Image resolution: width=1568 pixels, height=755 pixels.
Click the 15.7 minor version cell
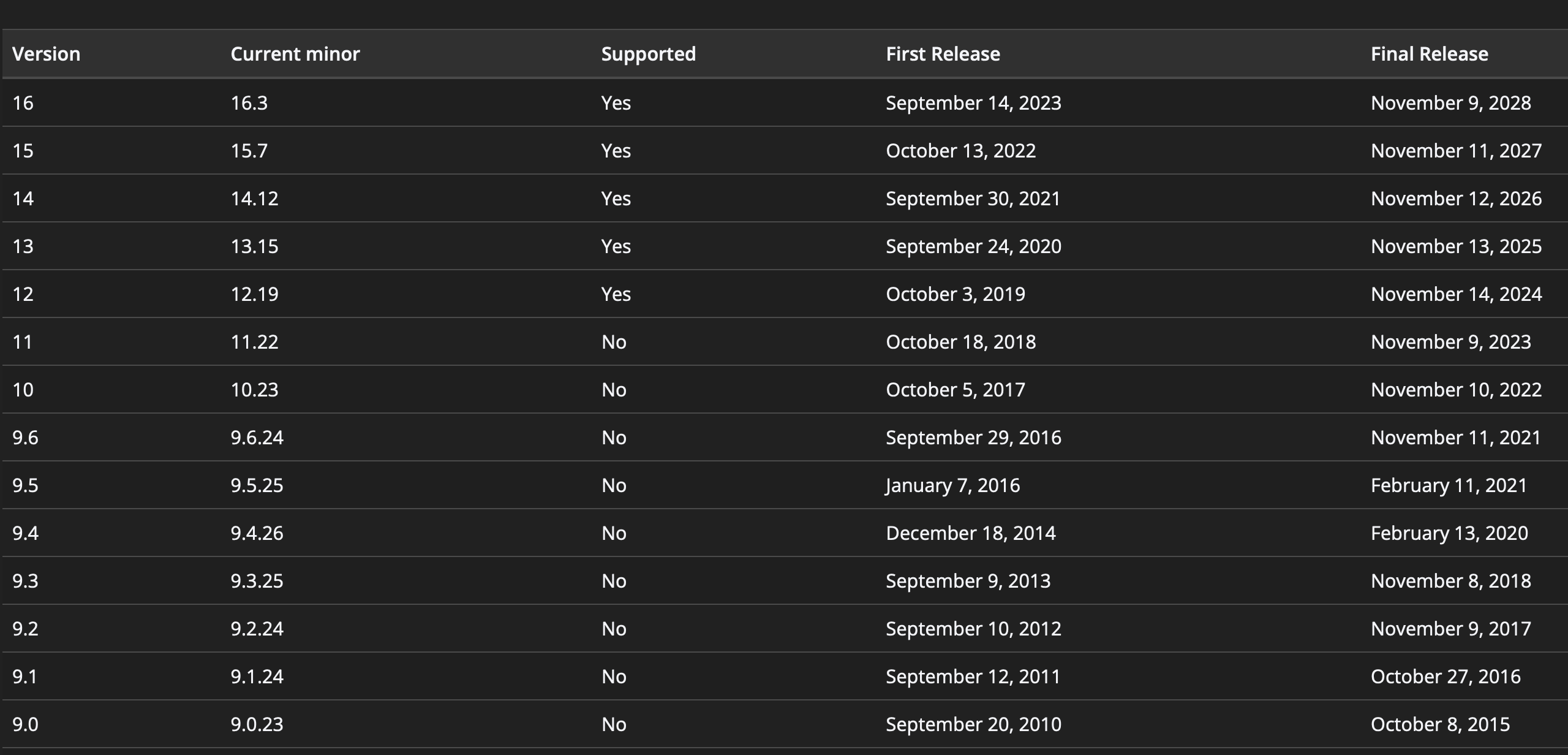click(x=249, y=151)
